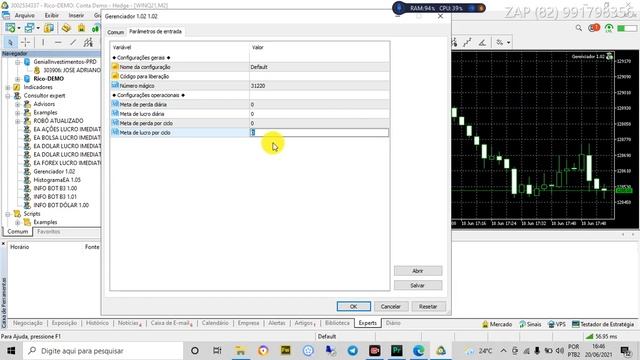
Task: Open the Exibir menu
Action: tap(51, 15)
